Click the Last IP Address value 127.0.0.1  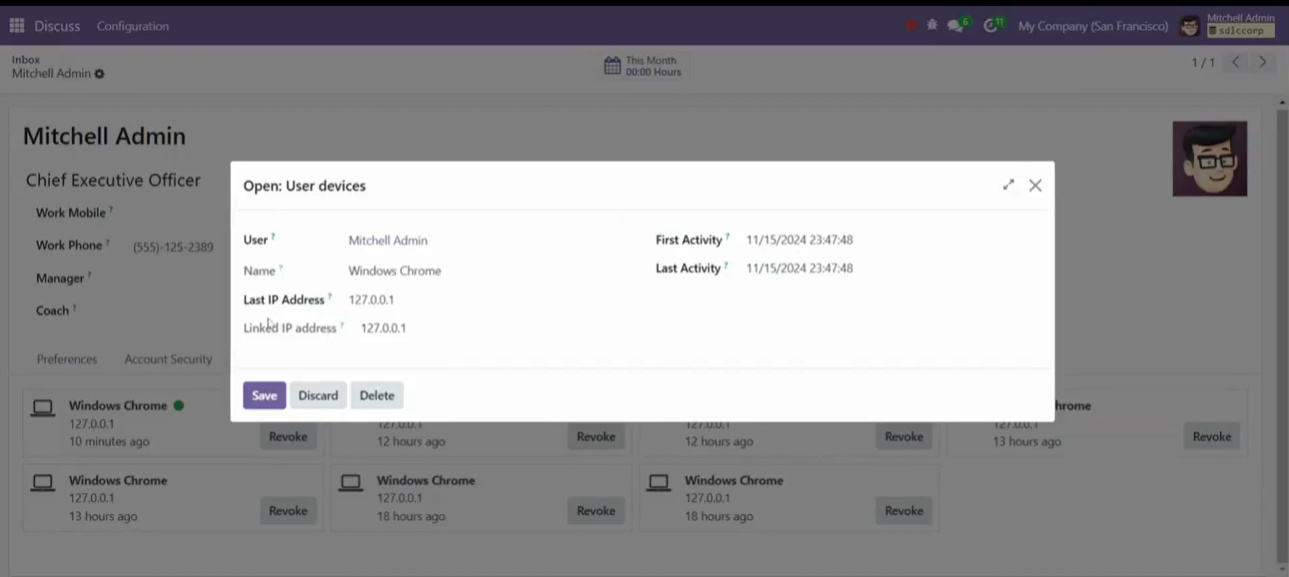(x=371, y=299)
